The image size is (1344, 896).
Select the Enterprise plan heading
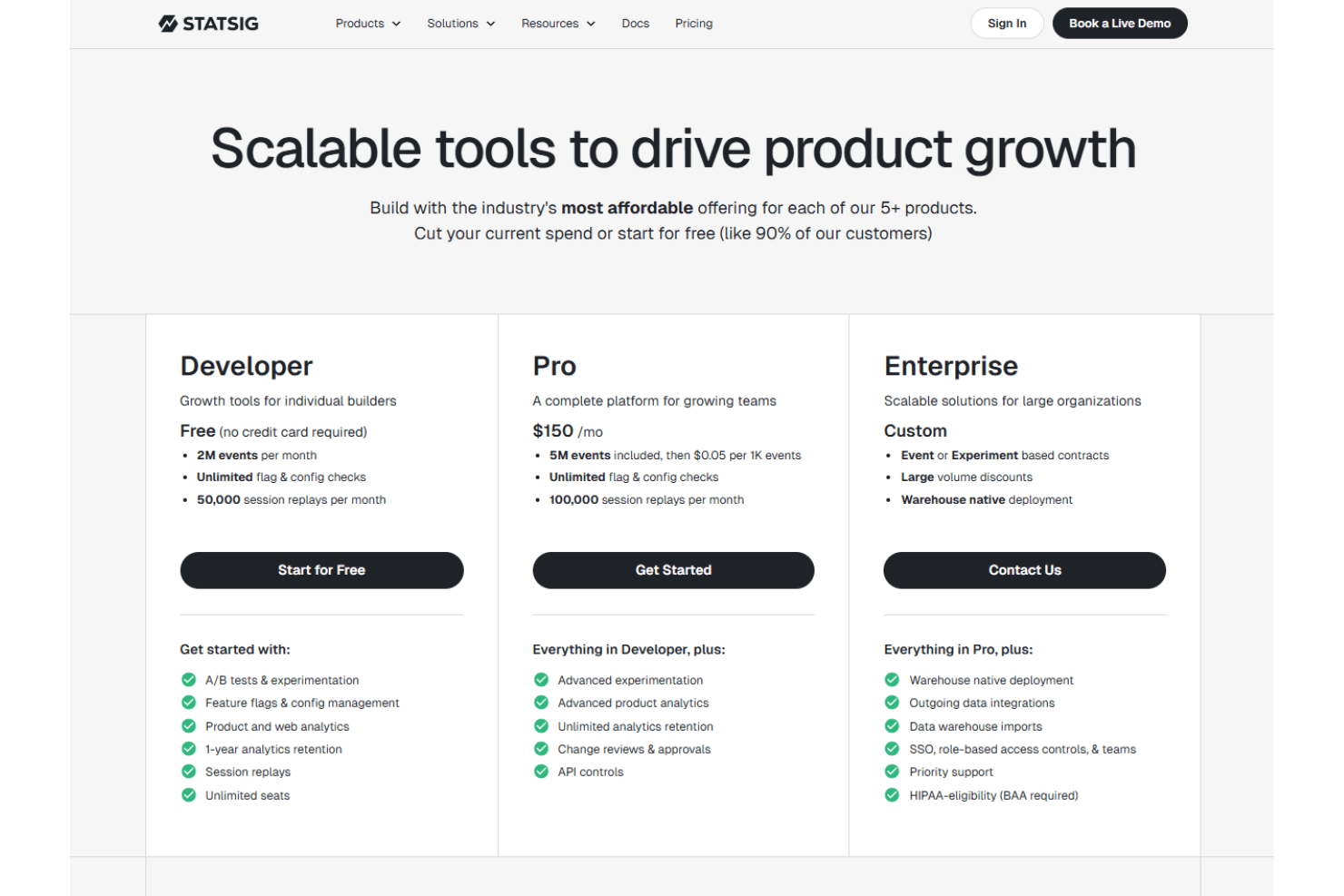951,366
